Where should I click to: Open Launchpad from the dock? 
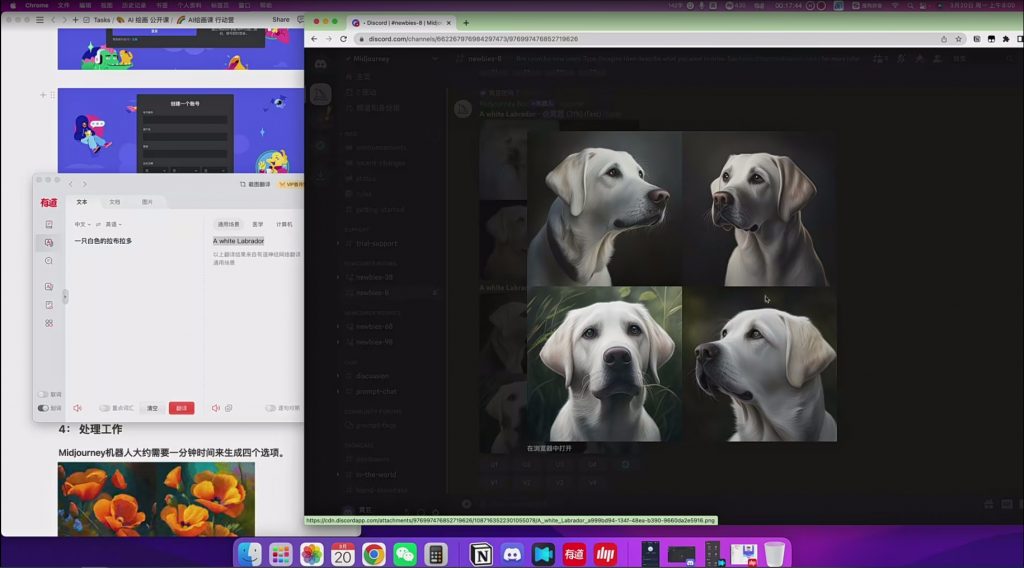click(x=281, y=554)
